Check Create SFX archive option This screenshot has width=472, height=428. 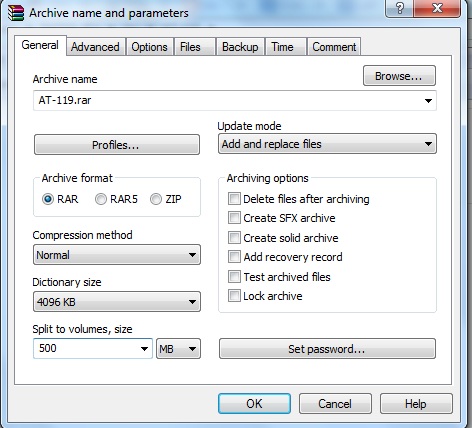pyautogui.click(x=234, y=218)
